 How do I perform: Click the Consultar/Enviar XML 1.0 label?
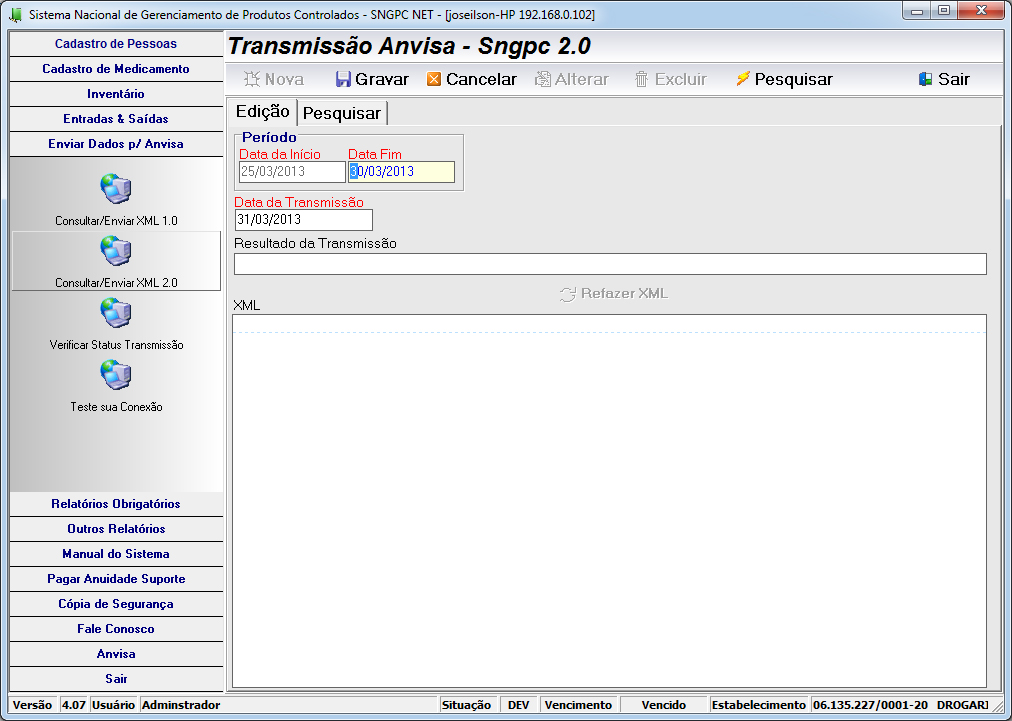(116, 221)
